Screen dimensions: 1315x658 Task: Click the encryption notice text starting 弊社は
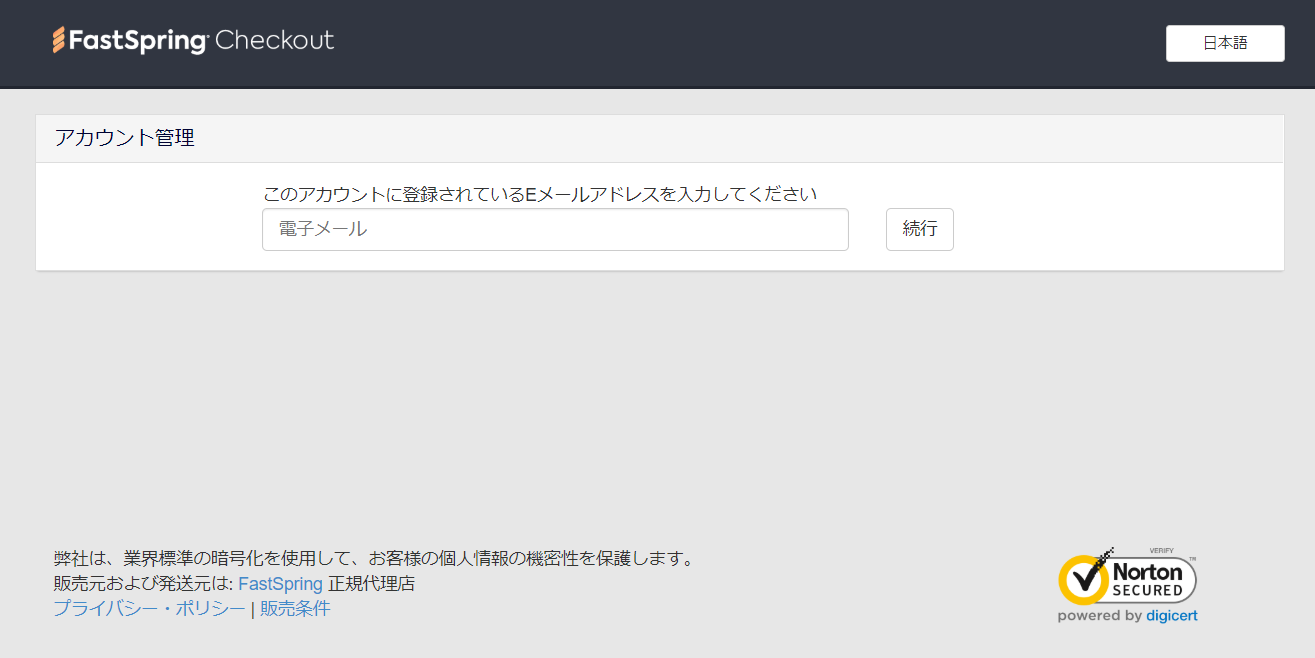(373, 558)
